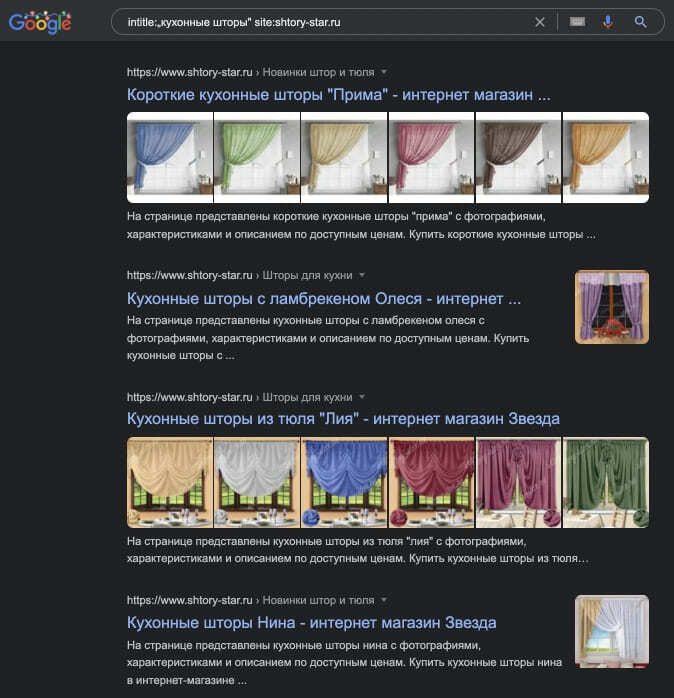Open link Кухонные шторы Нина
This screenshot has height=698, width=674.
(x=312, y=622)
